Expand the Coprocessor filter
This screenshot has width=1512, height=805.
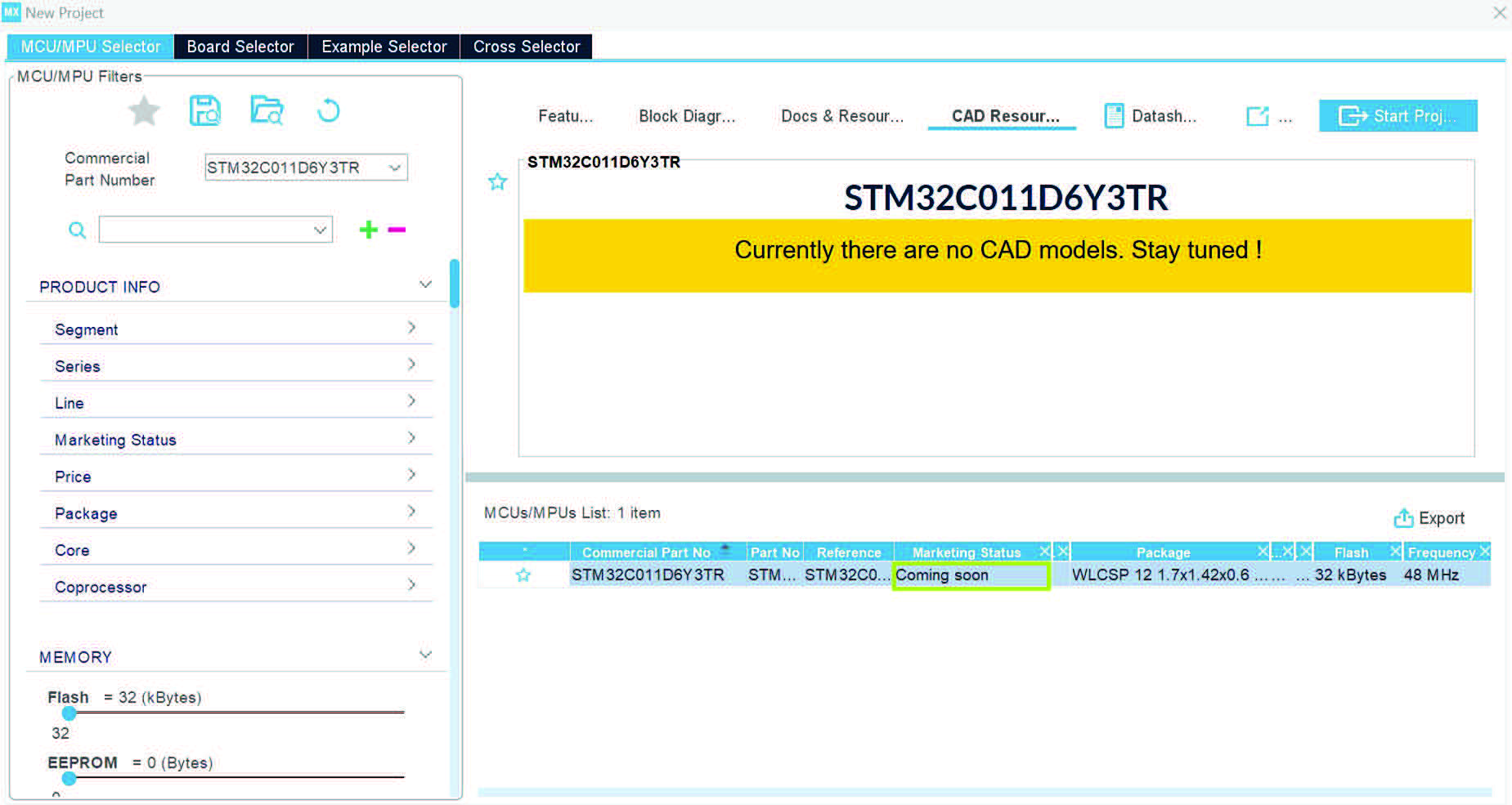tap(236, 586)
